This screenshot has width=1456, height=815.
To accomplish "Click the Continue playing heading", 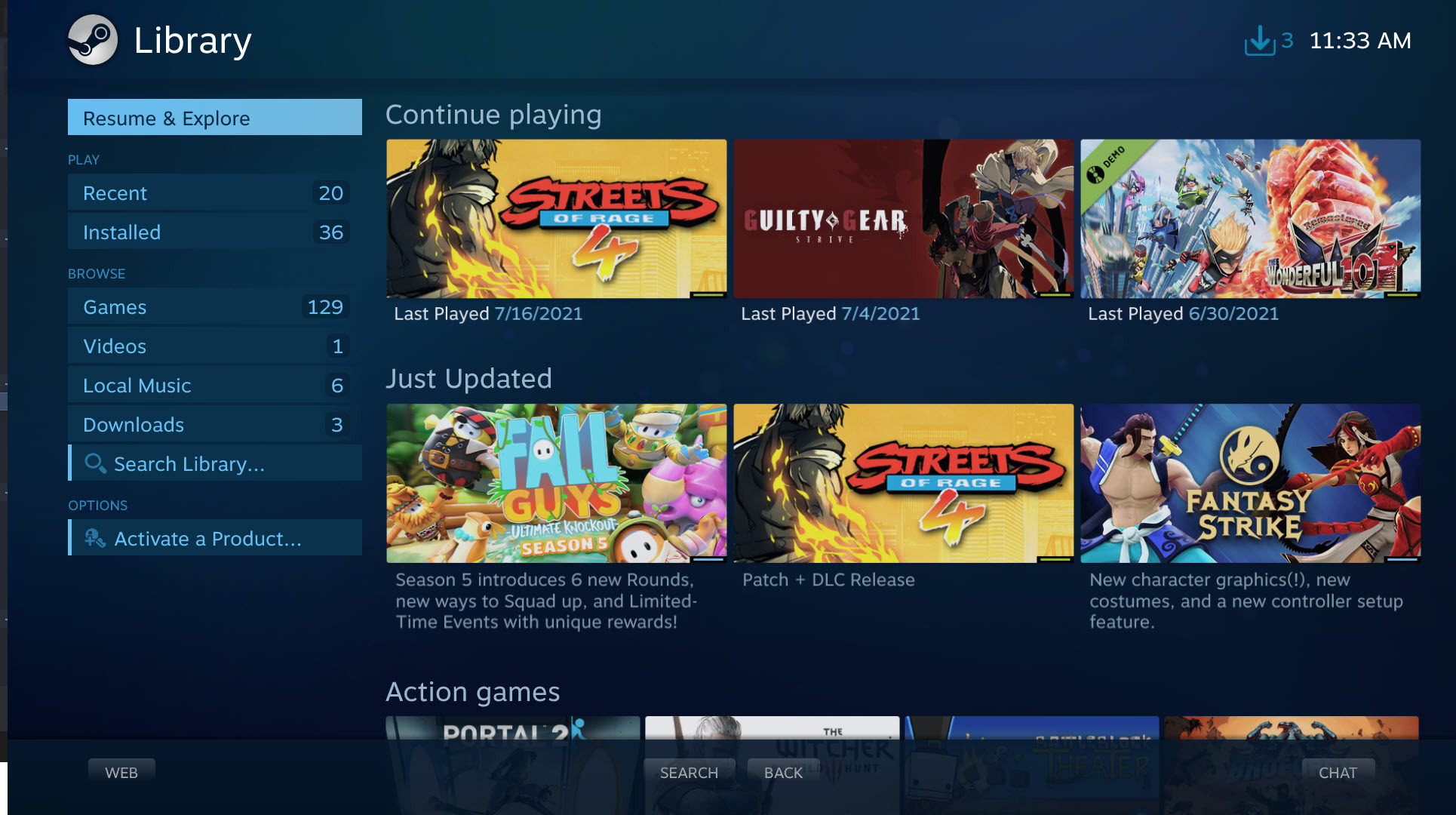I will tap(493, 115).
